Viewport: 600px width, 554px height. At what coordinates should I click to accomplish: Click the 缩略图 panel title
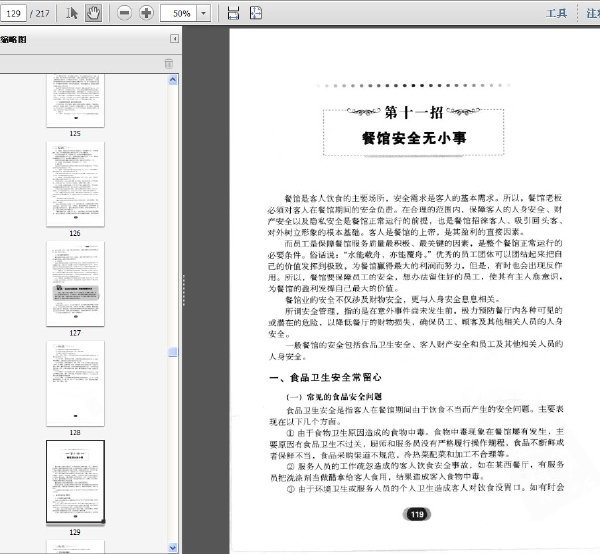(13, 39)
